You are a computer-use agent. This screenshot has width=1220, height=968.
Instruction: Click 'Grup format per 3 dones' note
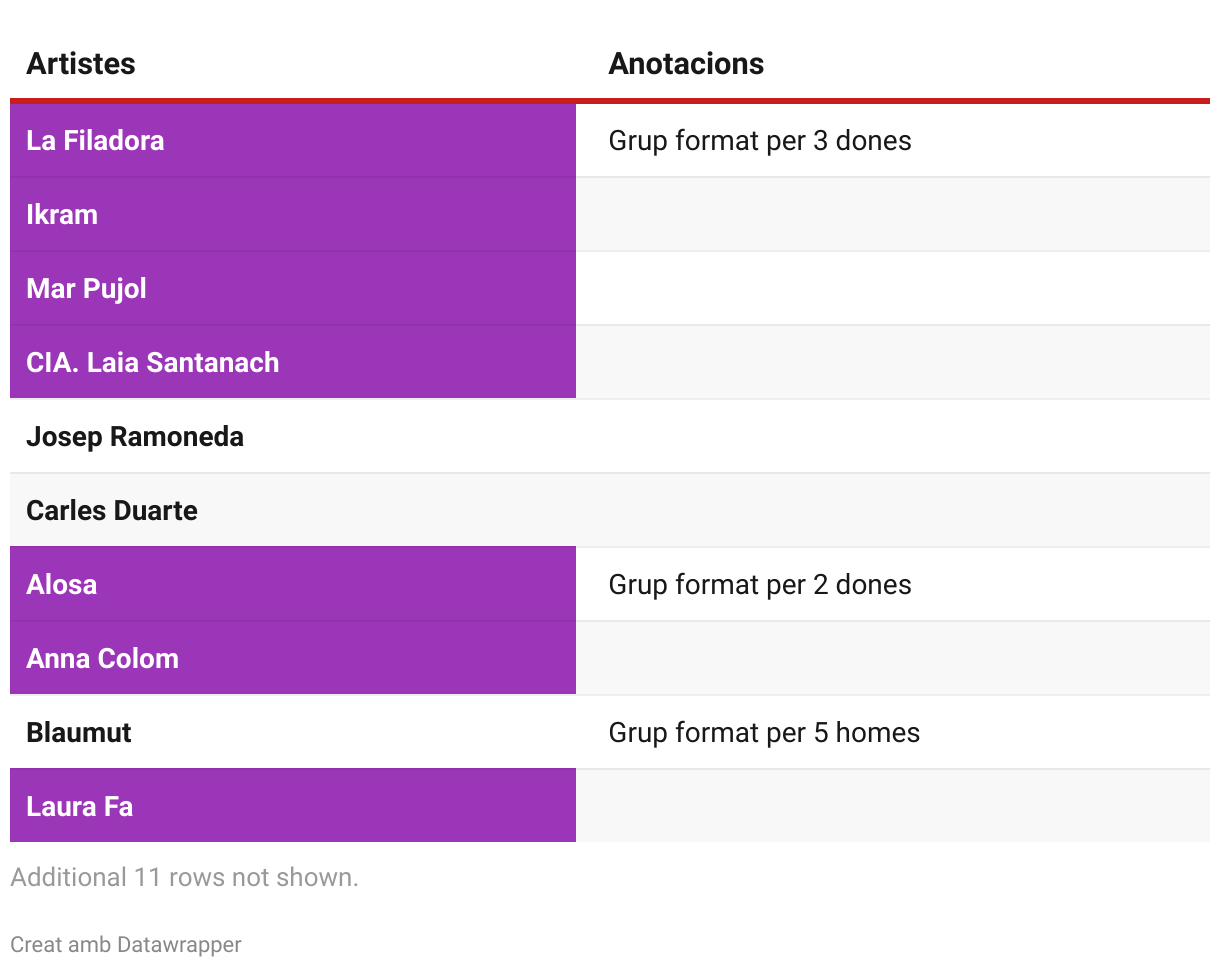[760, 141]
